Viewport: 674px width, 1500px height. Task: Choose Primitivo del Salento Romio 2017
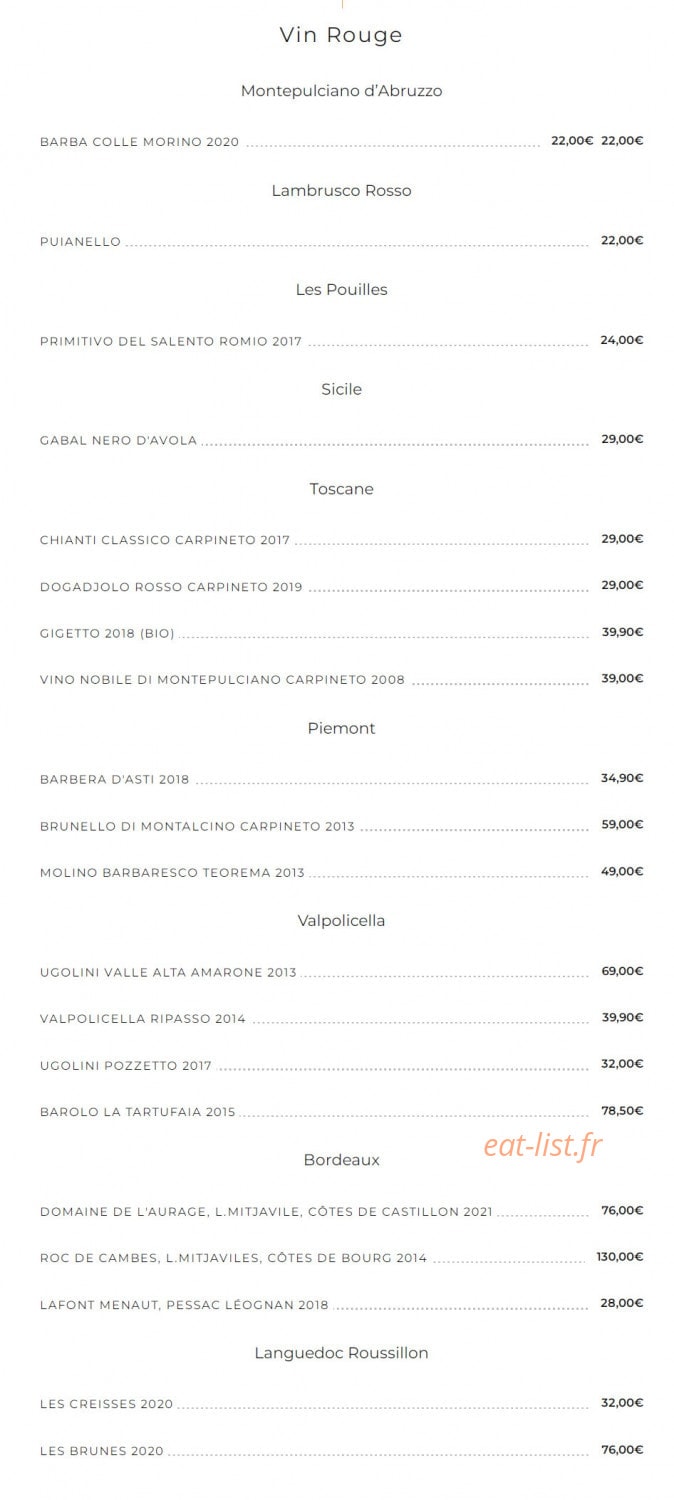tap(170, 342)
